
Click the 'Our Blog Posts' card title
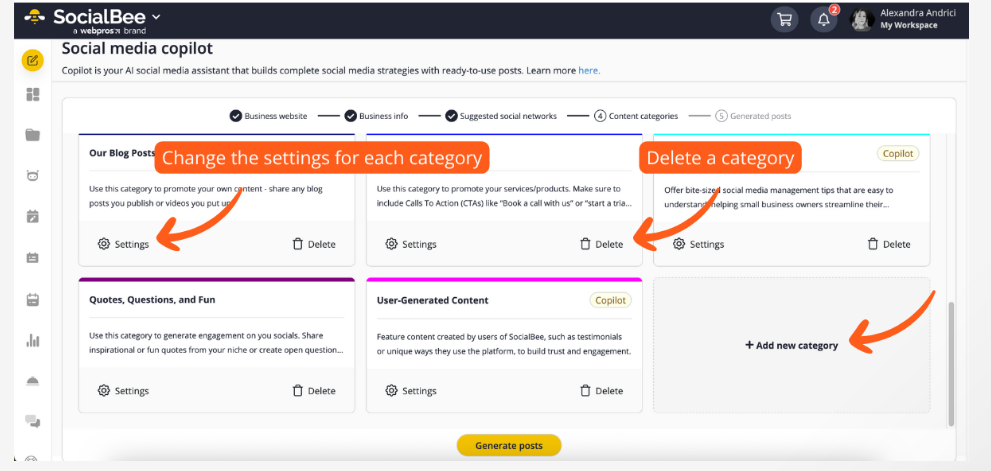pos(122,153)
